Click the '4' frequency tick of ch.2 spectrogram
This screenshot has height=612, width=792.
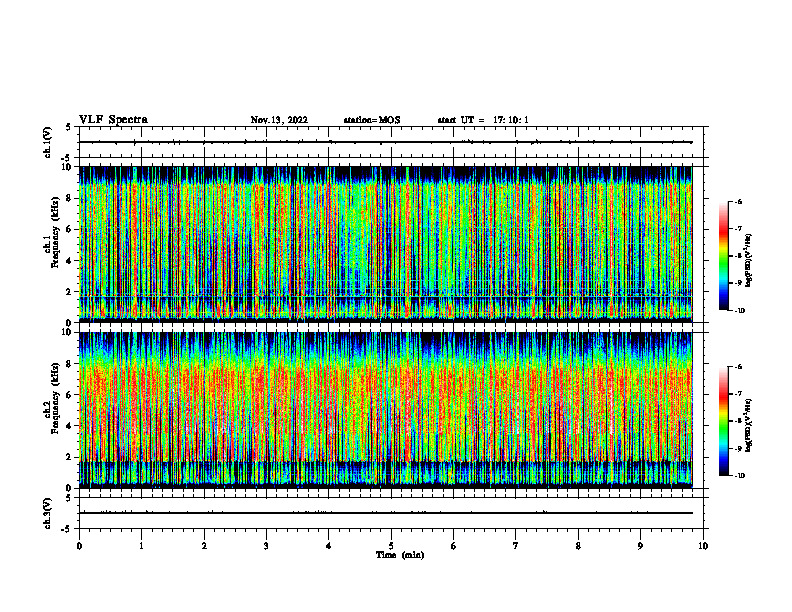click(70, 426)
